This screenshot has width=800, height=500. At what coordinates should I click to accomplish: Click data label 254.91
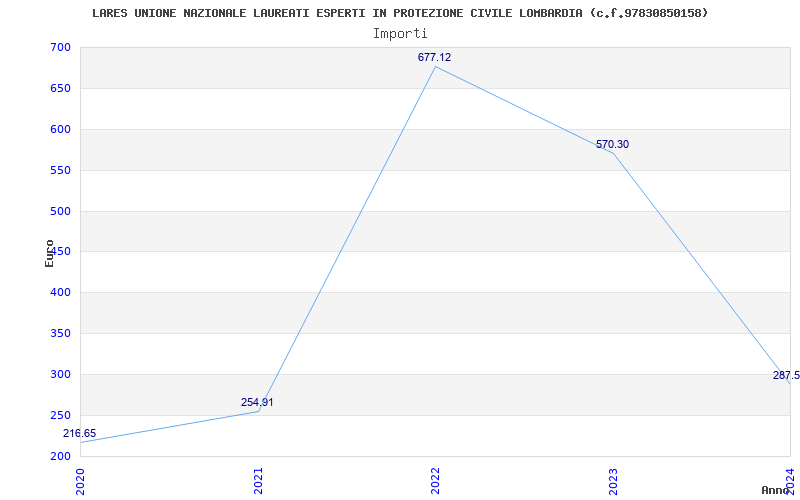pyautogui.click(x=257, y=402)
